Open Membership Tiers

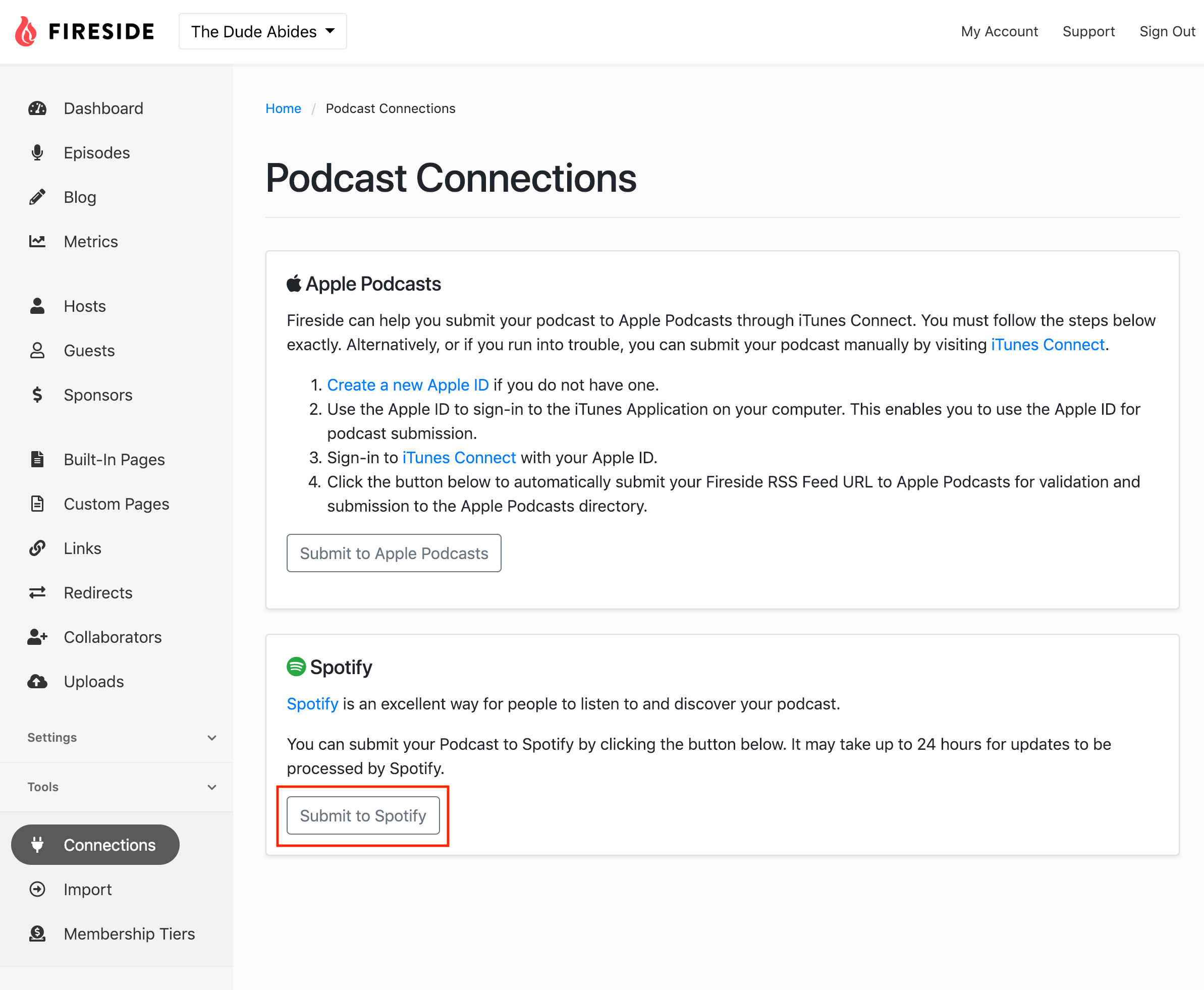click(x=129, y=933)
